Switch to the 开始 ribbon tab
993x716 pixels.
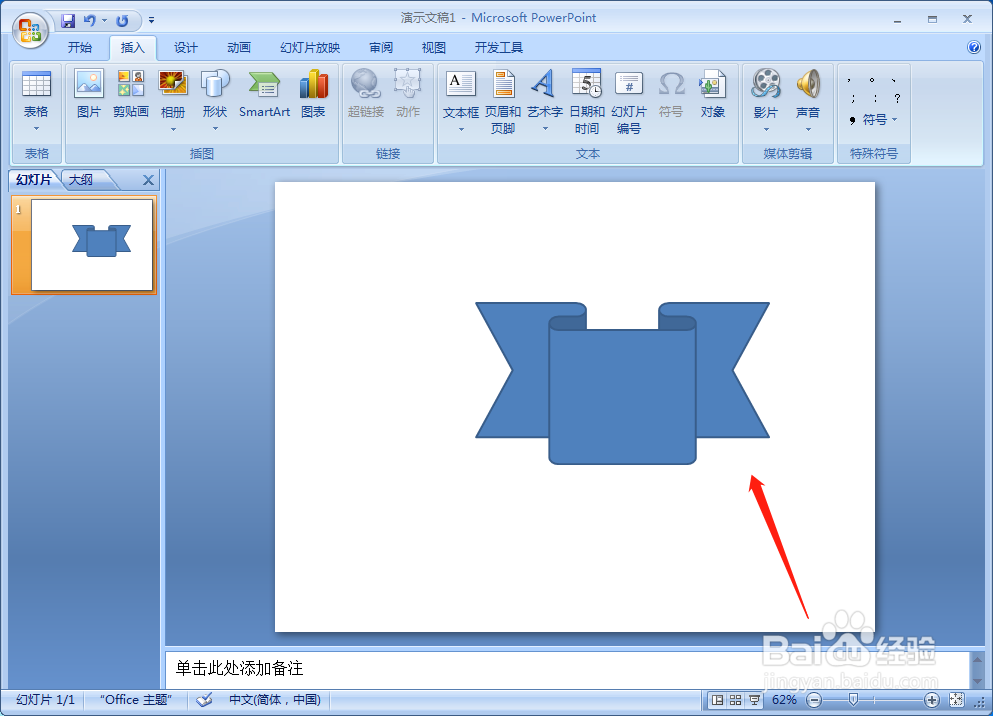tap(80, 47)
